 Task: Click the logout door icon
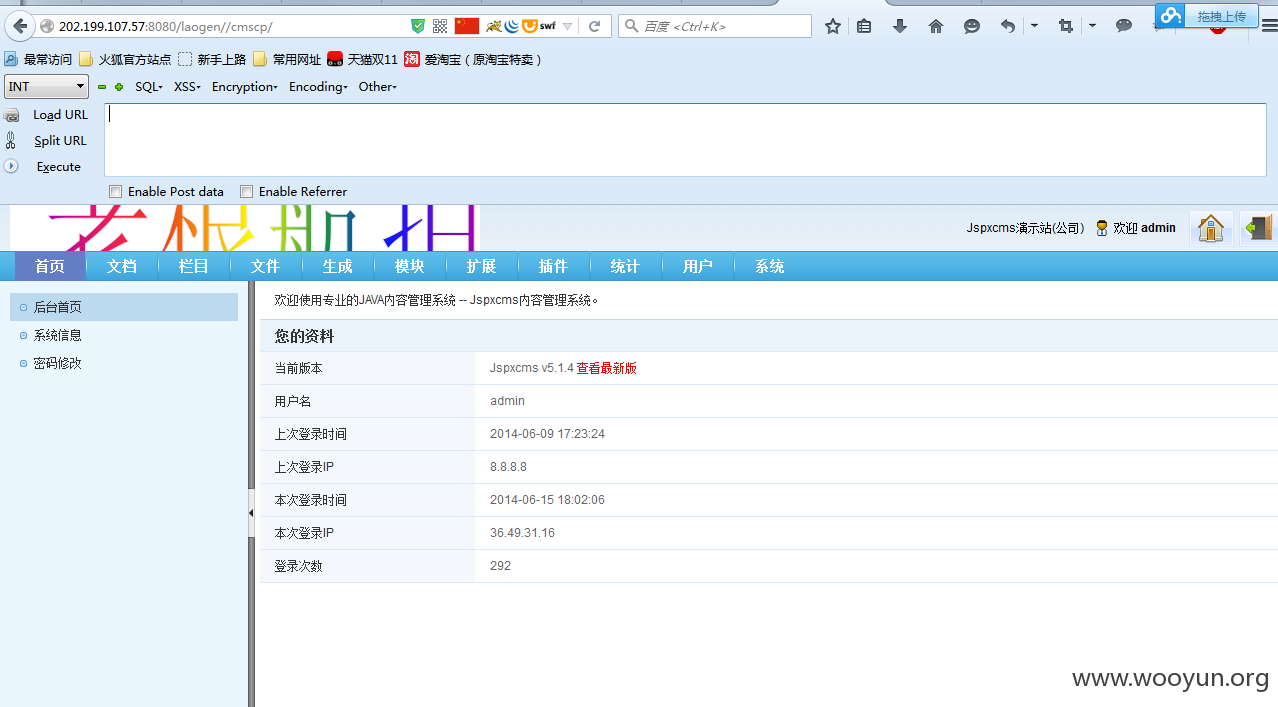pyautogui.click(x=1259, y=228)
